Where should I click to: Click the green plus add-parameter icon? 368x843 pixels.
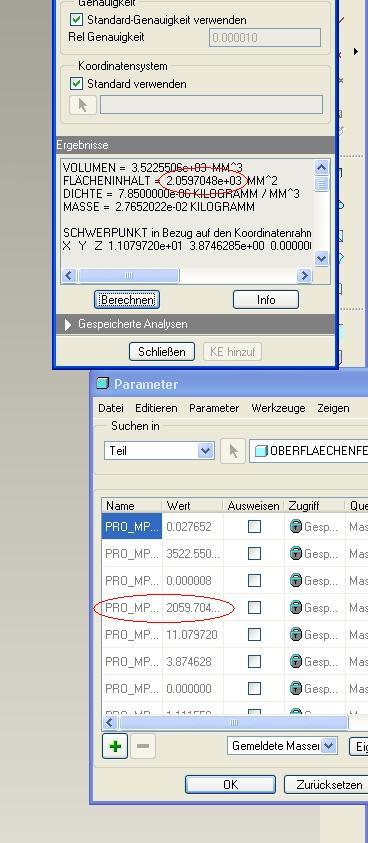pyautogui.click(x=115, y=746)
